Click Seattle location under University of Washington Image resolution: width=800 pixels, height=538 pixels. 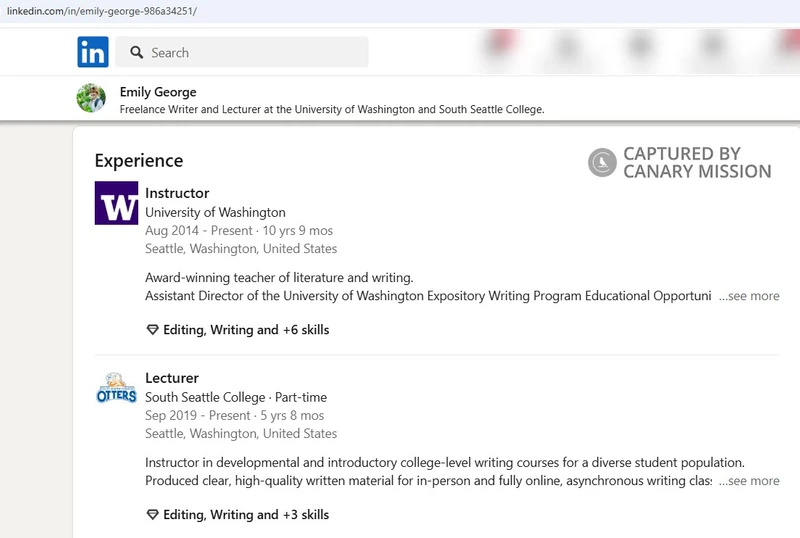[241, 249]
